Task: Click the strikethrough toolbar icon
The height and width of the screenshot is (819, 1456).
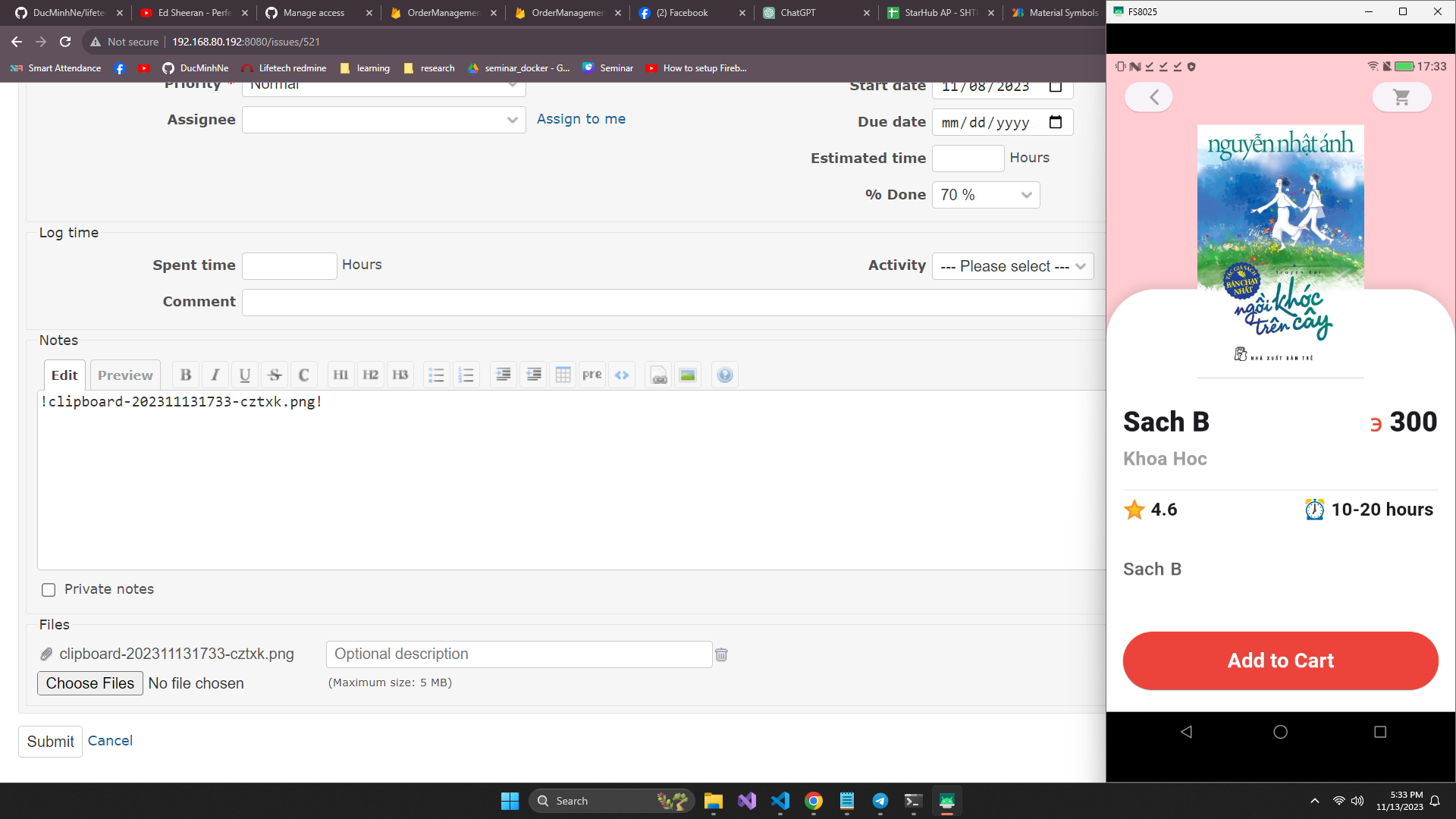Action: click(275, 375)
